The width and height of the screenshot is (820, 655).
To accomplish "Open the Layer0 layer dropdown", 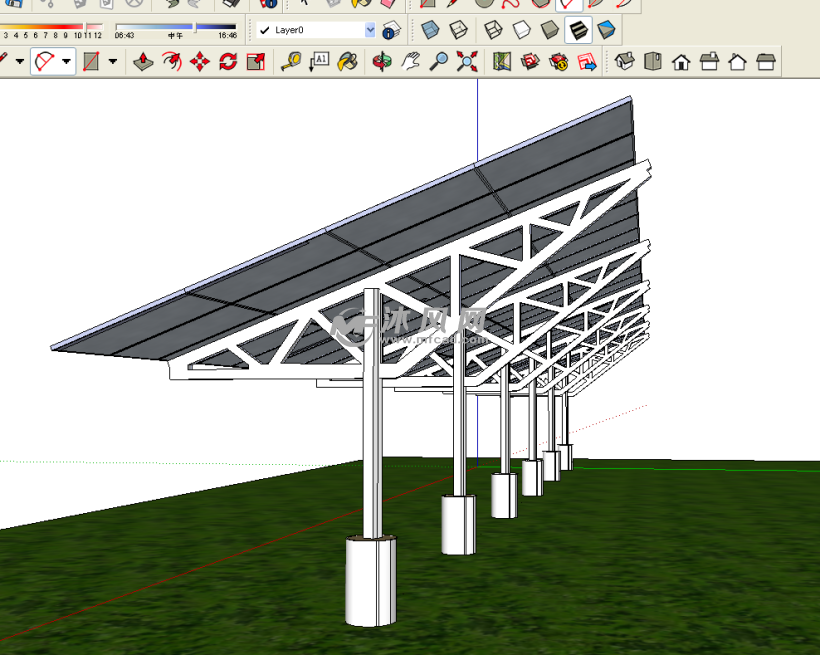I will pyautogui.click(x=370, y=30).
